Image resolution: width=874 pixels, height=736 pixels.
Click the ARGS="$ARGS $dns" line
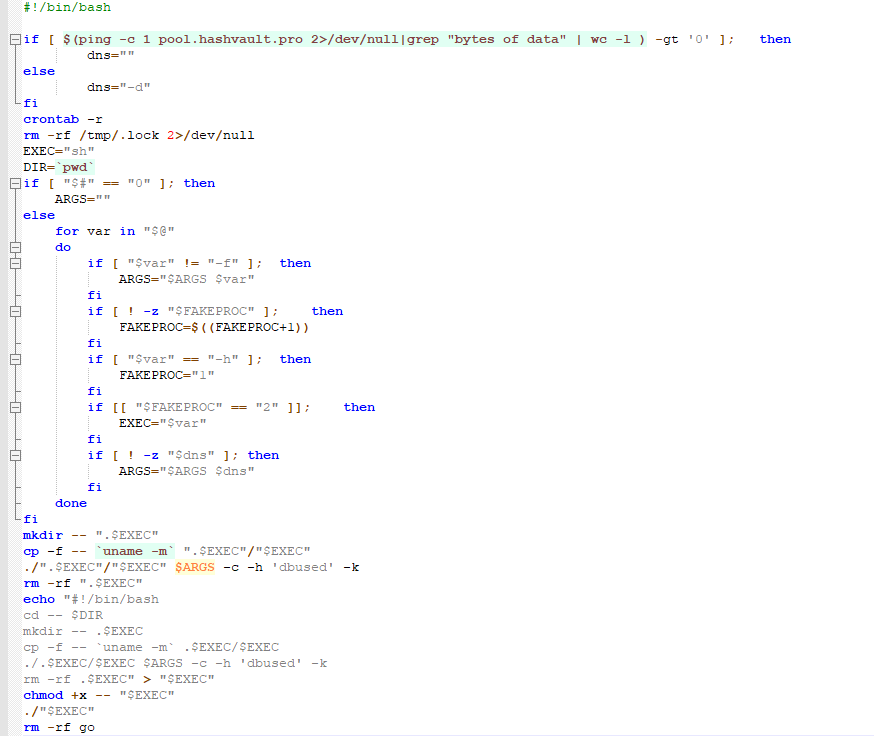pos(187,471)
